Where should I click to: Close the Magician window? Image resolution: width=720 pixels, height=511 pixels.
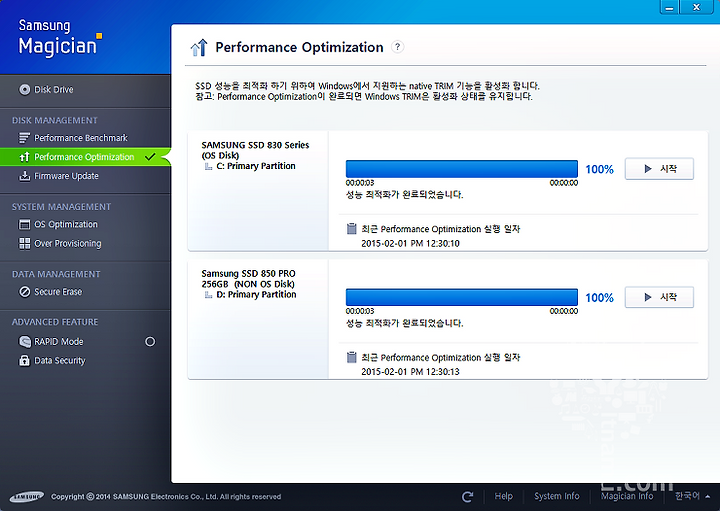pyautogui.click(x=696, y=7)
